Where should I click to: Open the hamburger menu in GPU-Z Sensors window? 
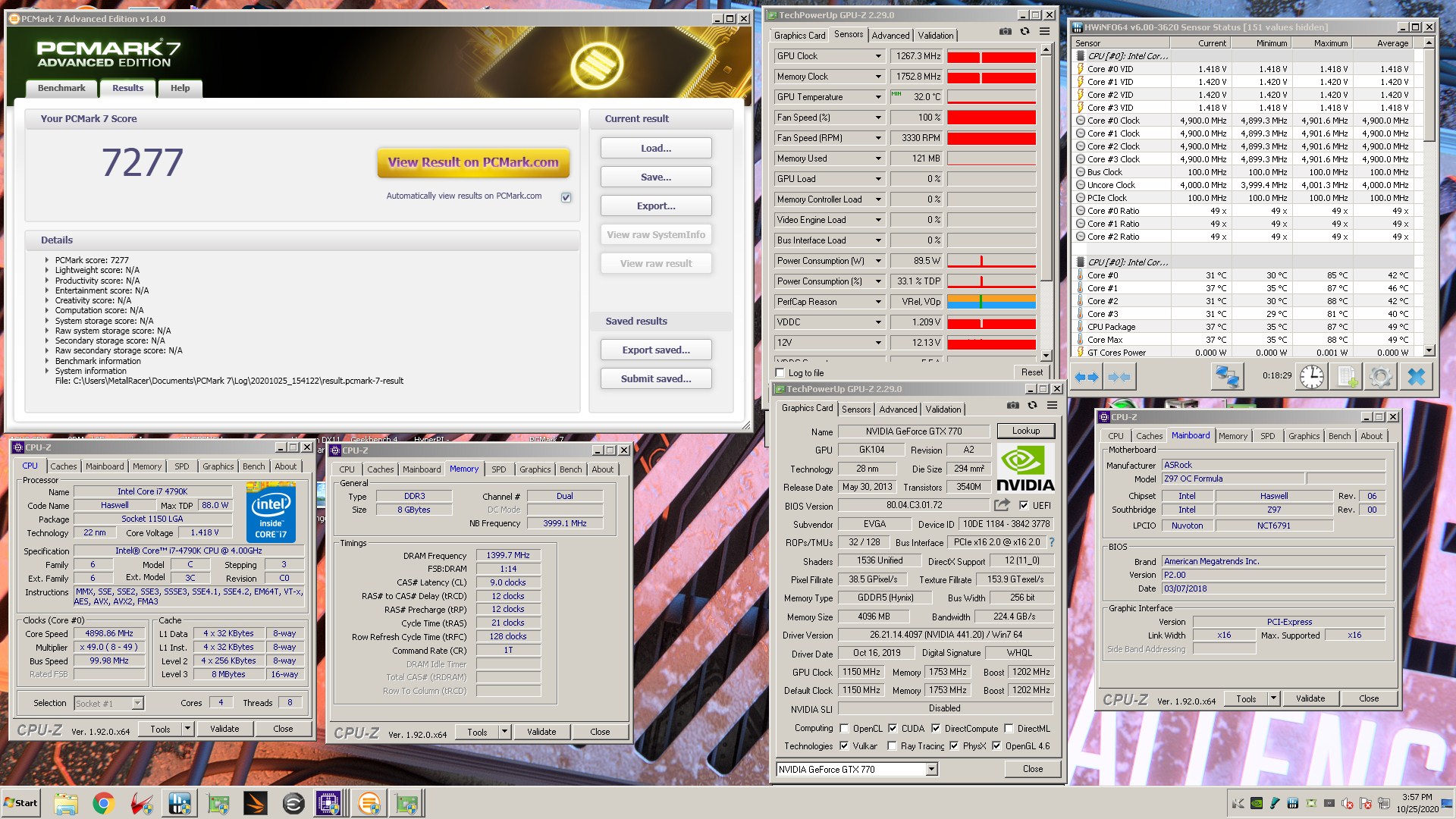pos(1044,32)
